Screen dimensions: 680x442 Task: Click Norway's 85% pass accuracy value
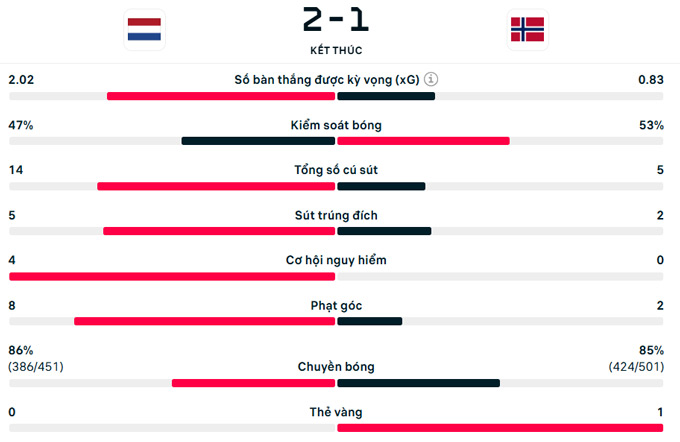(x=650, y=350)
